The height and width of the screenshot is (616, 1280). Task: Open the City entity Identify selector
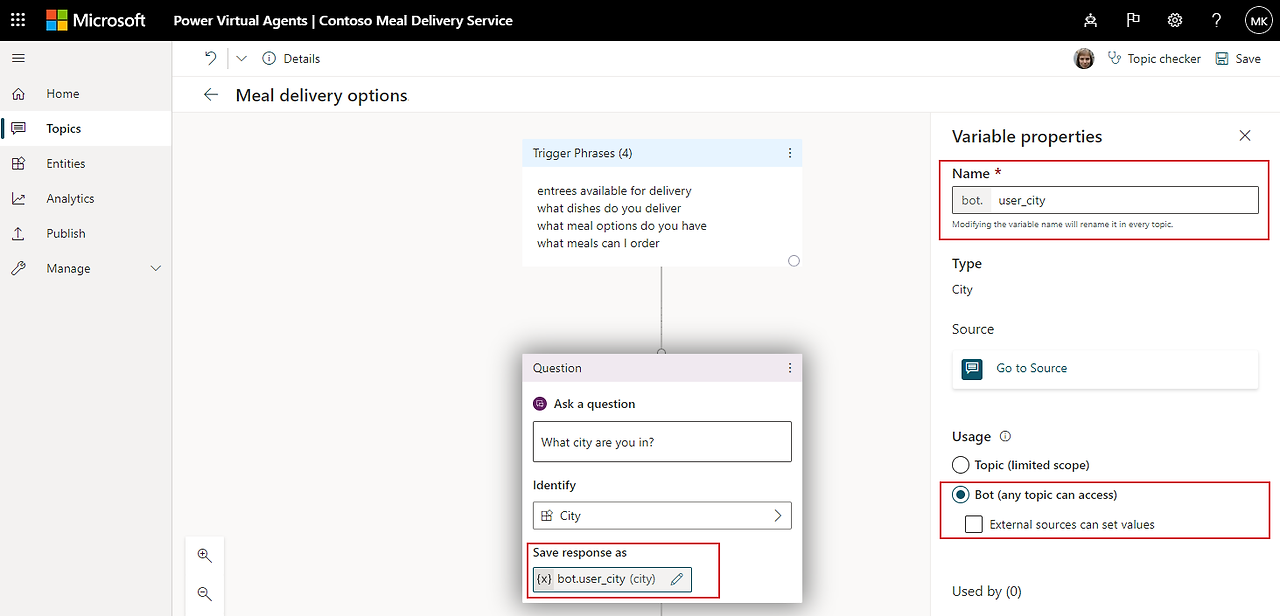coord(662,516)
